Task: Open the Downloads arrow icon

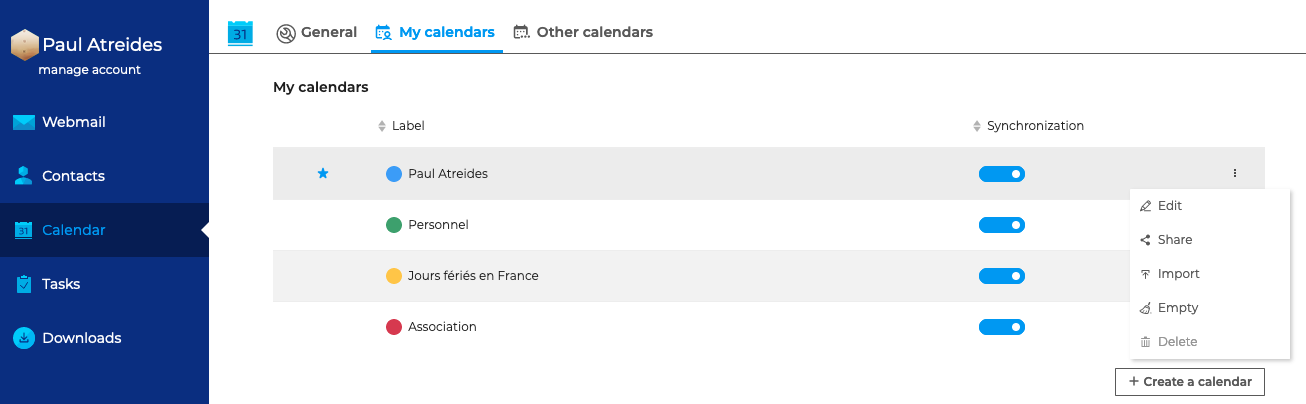Action: [24, 338]
